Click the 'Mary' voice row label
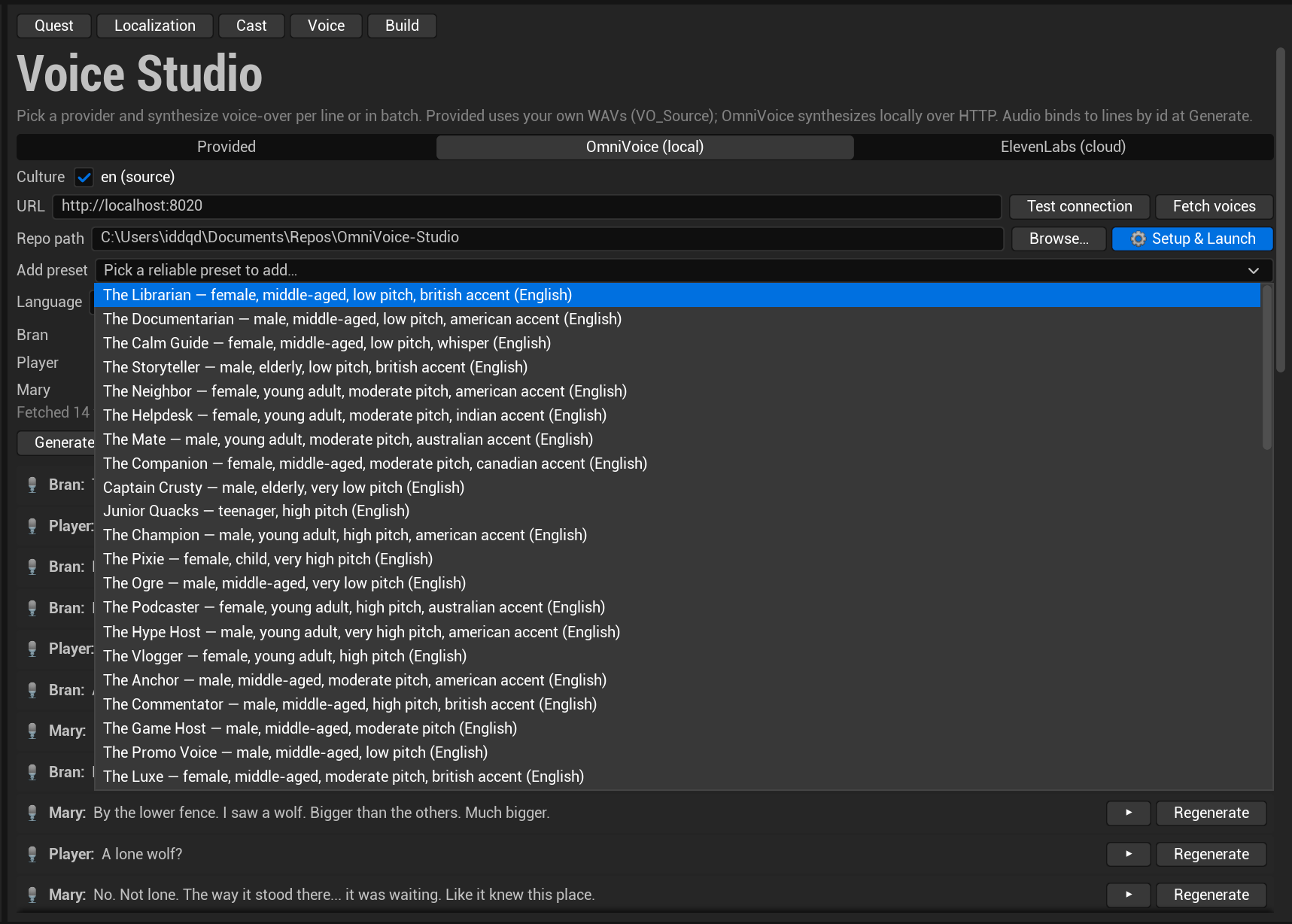This screenshot has height=924, width=1292. pyautogui.click(x=34, y=391)
